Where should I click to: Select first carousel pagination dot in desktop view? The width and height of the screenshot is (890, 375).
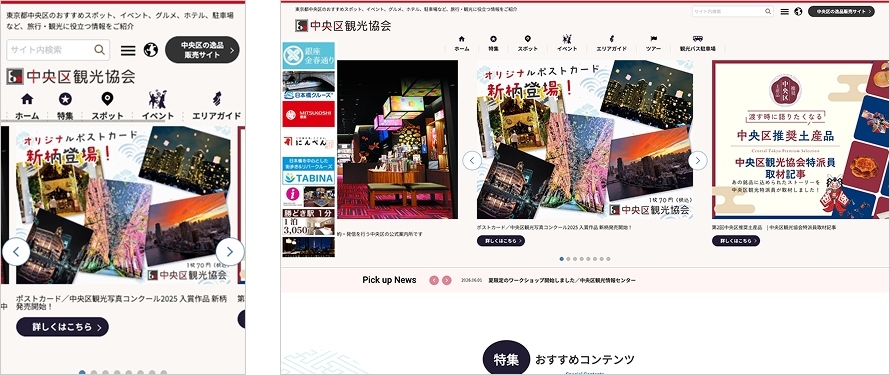pos(562,259)
